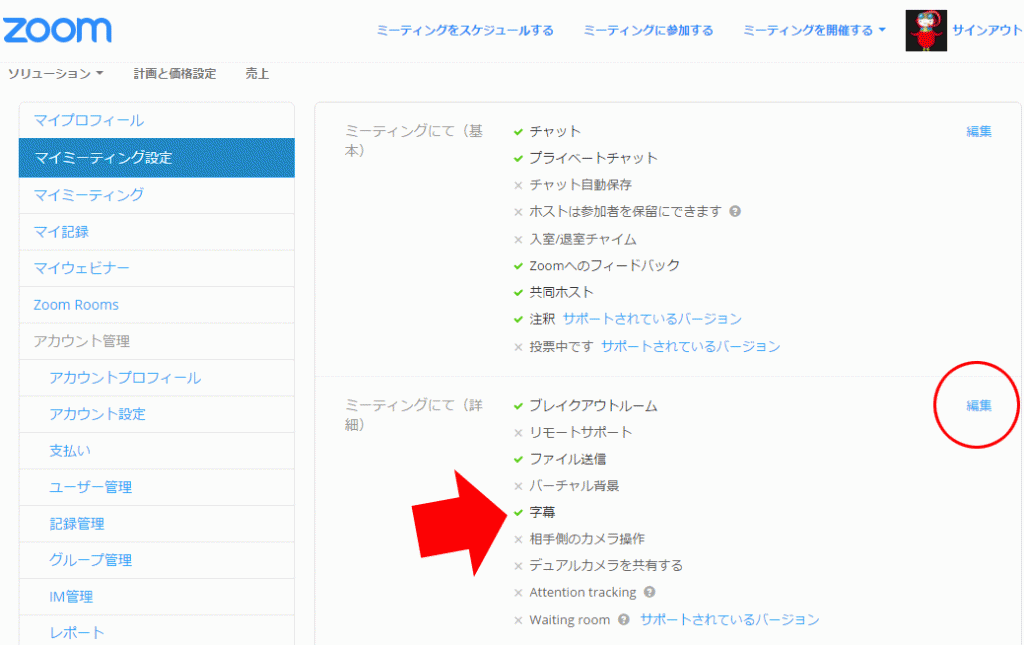
Task: Click the green checkmark beside ブレイクアウトルーム
Action: click(x=518, y=406)
